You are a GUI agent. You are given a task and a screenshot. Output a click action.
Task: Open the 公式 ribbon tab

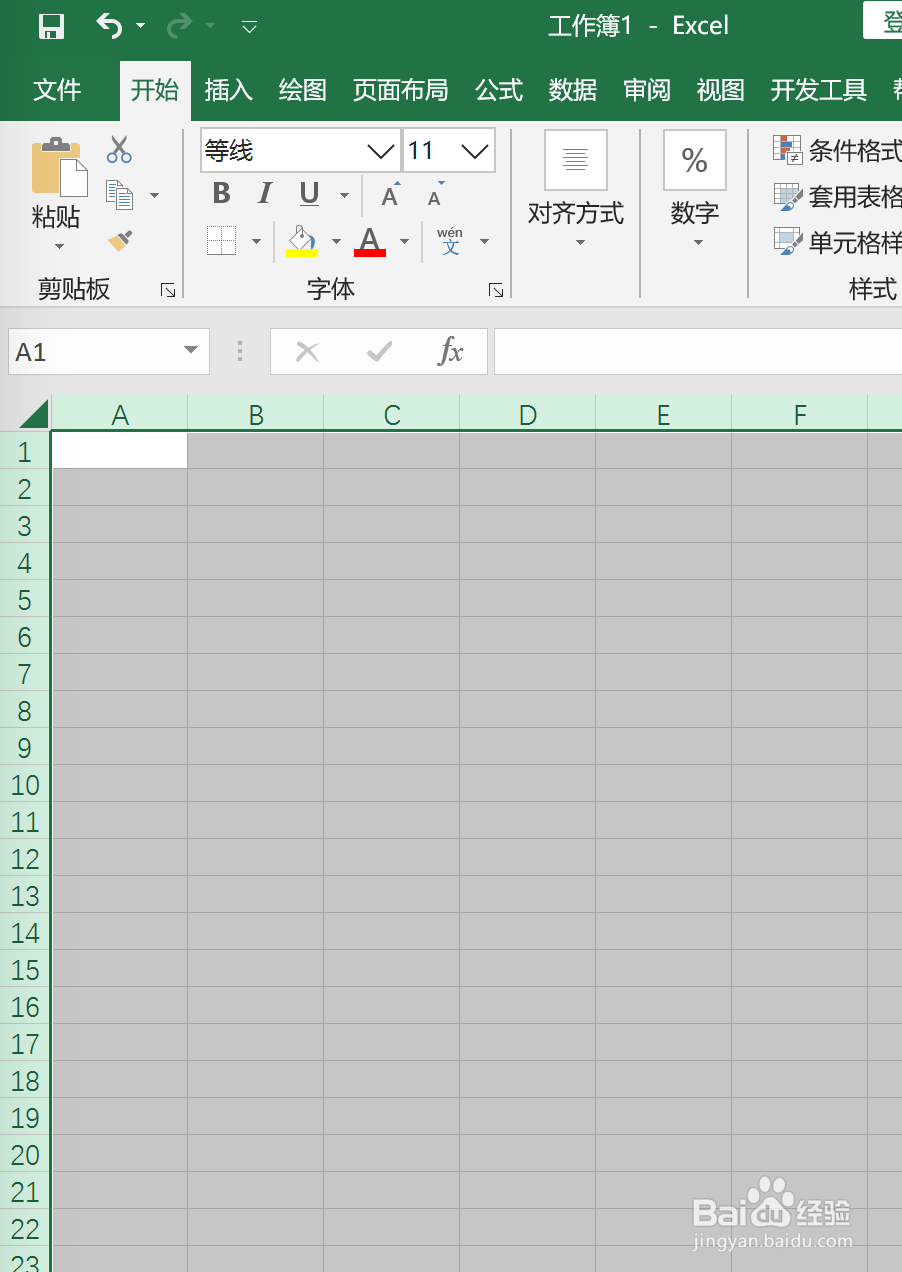point(499,90)
